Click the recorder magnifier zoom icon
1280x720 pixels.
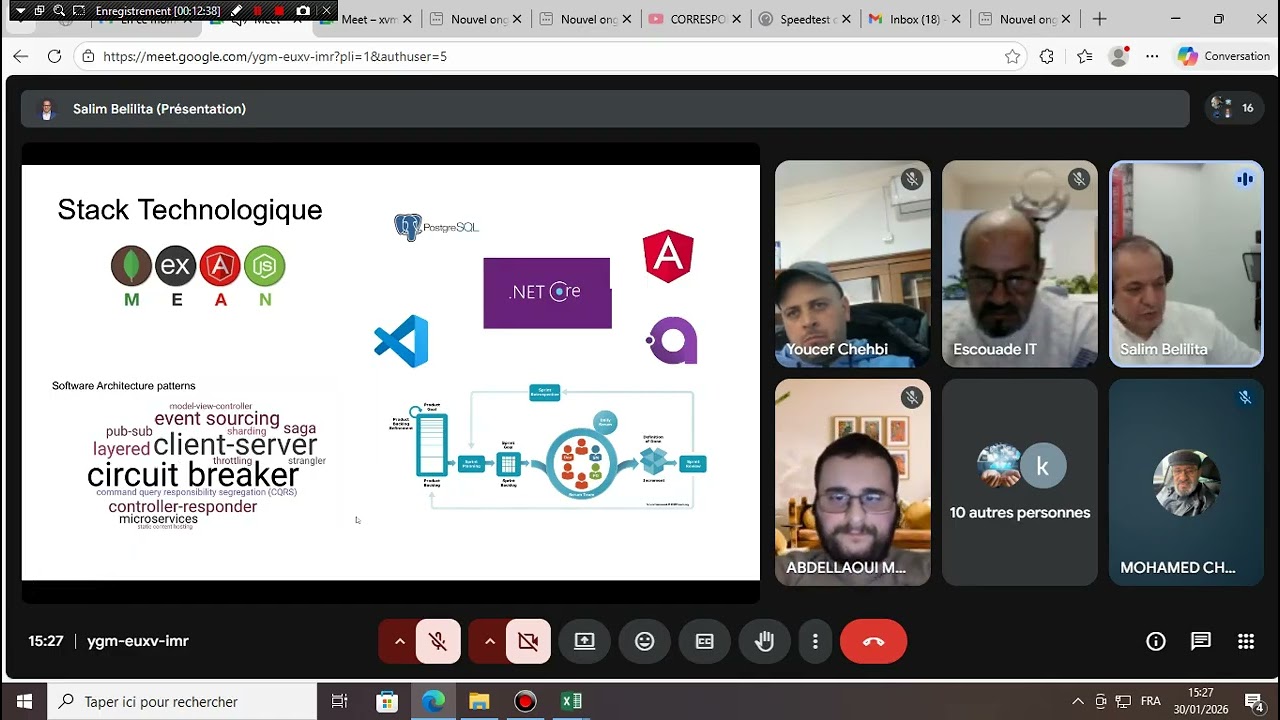pyautogui.click(x=59, y=11)
